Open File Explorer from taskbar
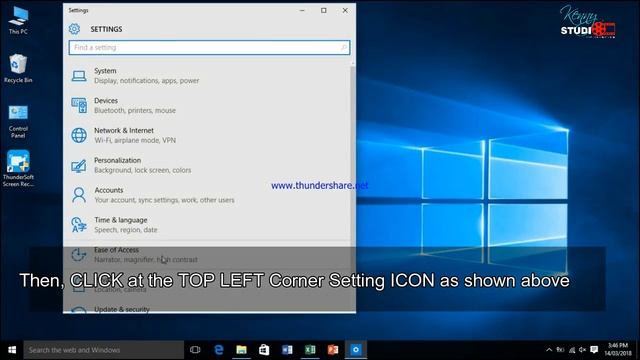This screenshot has height=360, width=640. 242,350
